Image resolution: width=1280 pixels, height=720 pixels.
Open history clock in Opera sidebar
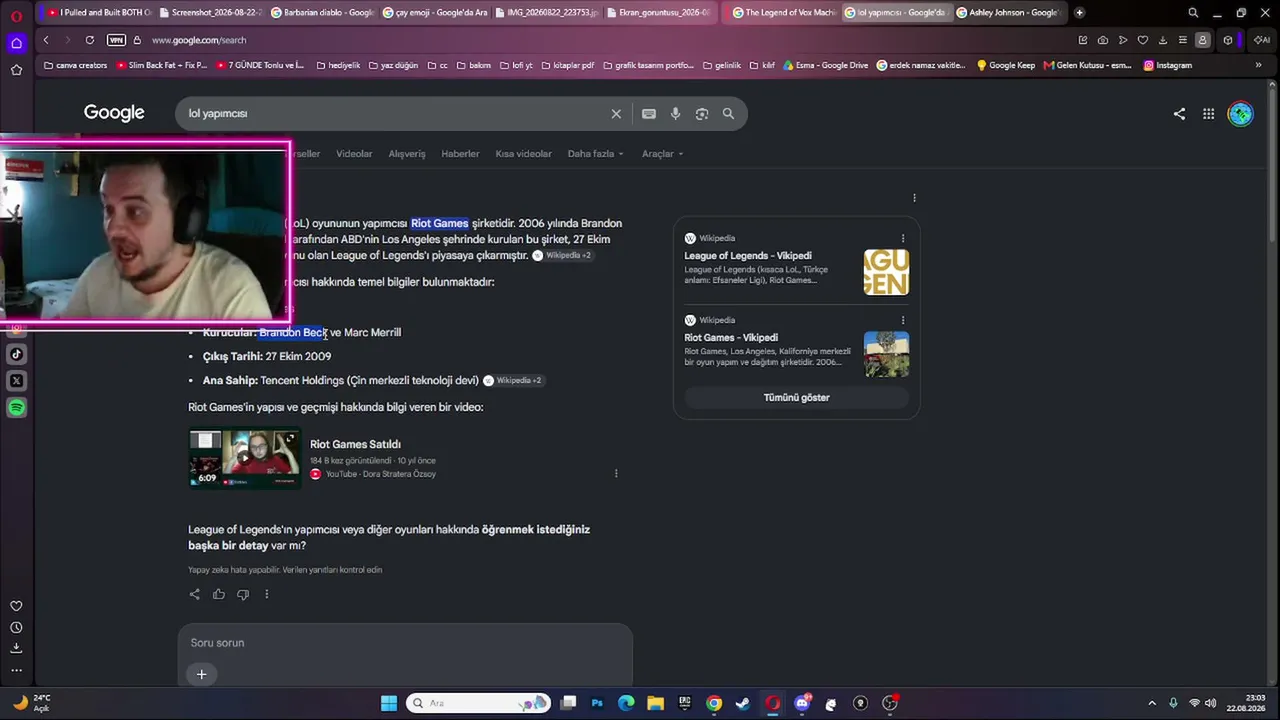(x=16, y=628)
